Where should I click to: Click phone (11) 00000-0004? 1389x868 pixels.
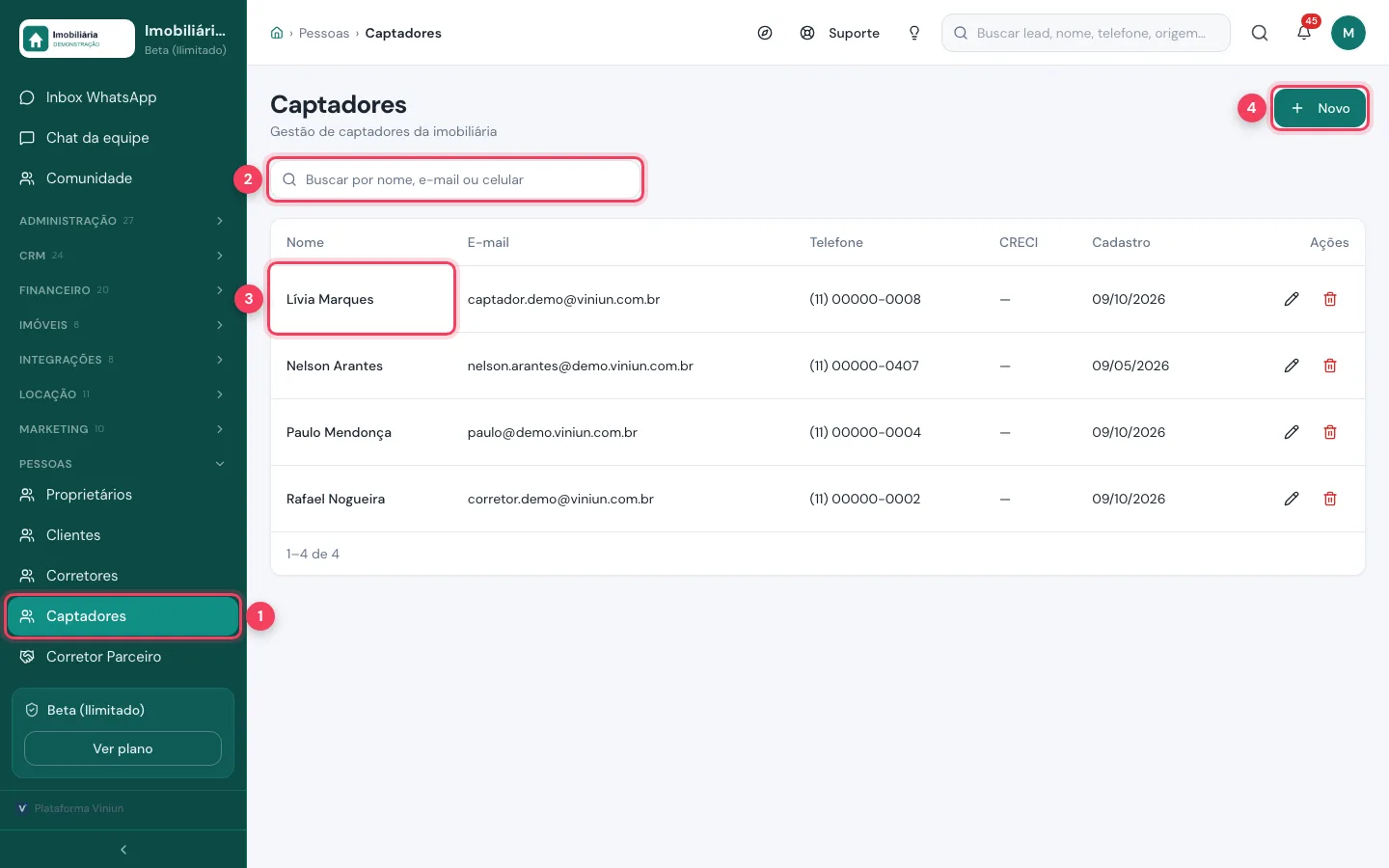[x=865, y=432]
